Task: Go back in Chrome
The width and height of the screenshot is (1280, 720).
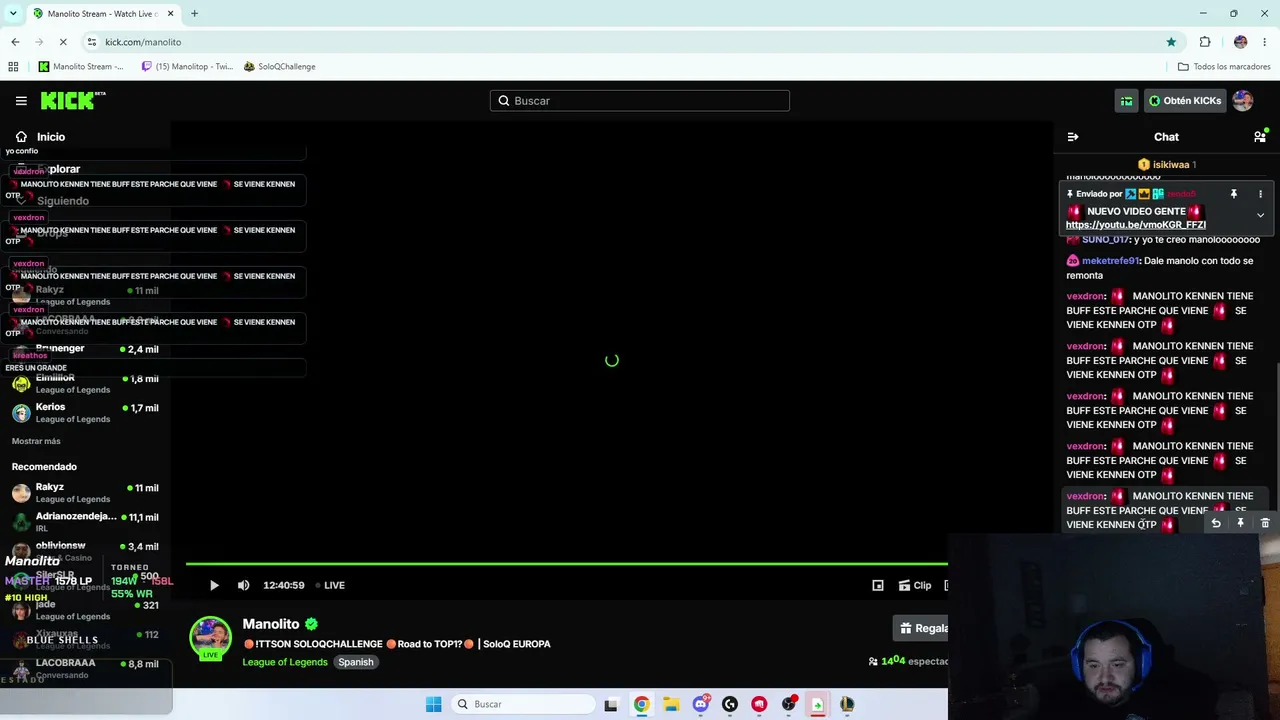Action: (x=15, y=42)
